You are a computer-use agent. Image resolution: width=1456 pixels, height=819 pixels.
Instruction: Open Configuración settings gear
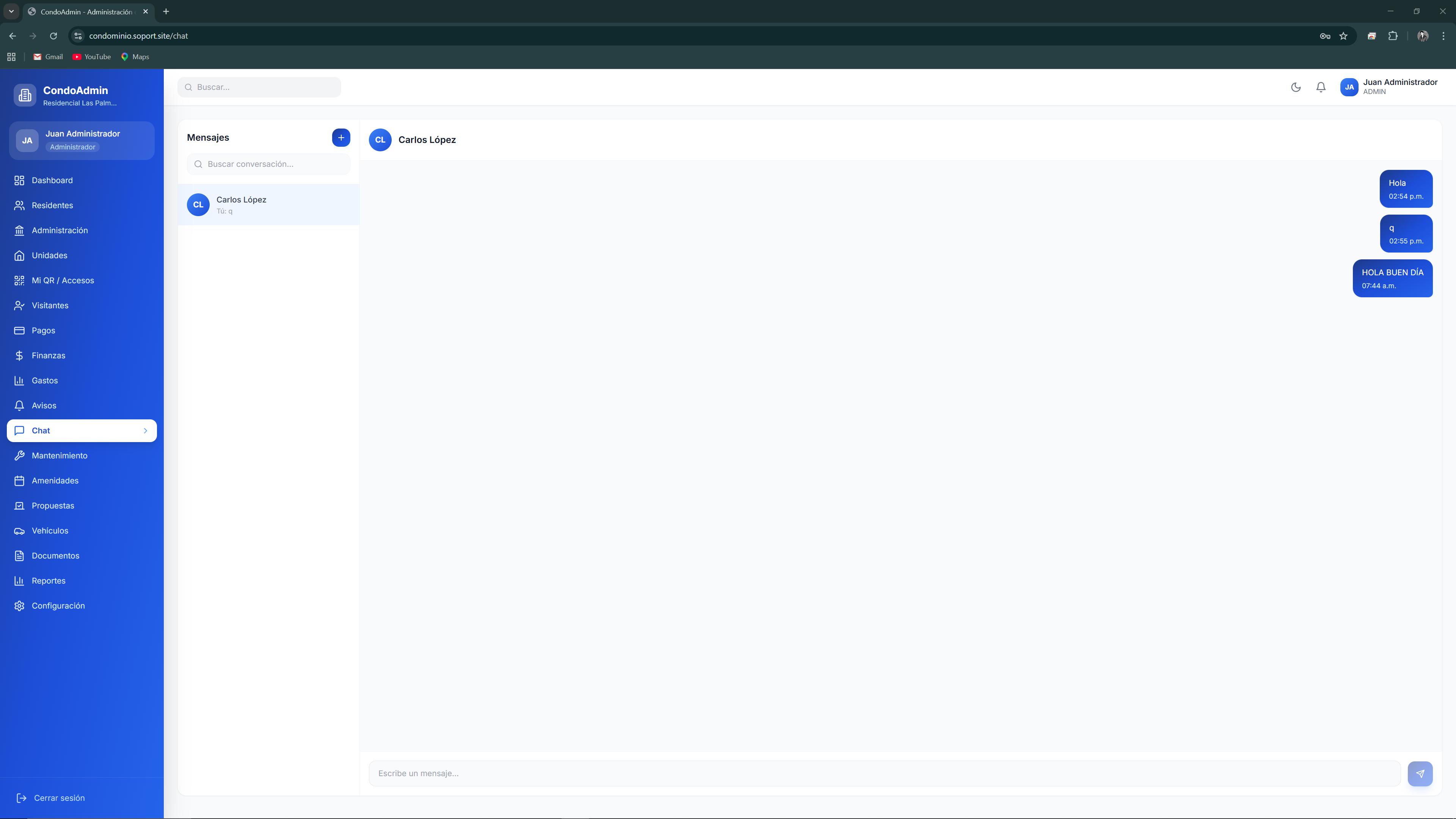pyautogui.click(x=58, y=606)
